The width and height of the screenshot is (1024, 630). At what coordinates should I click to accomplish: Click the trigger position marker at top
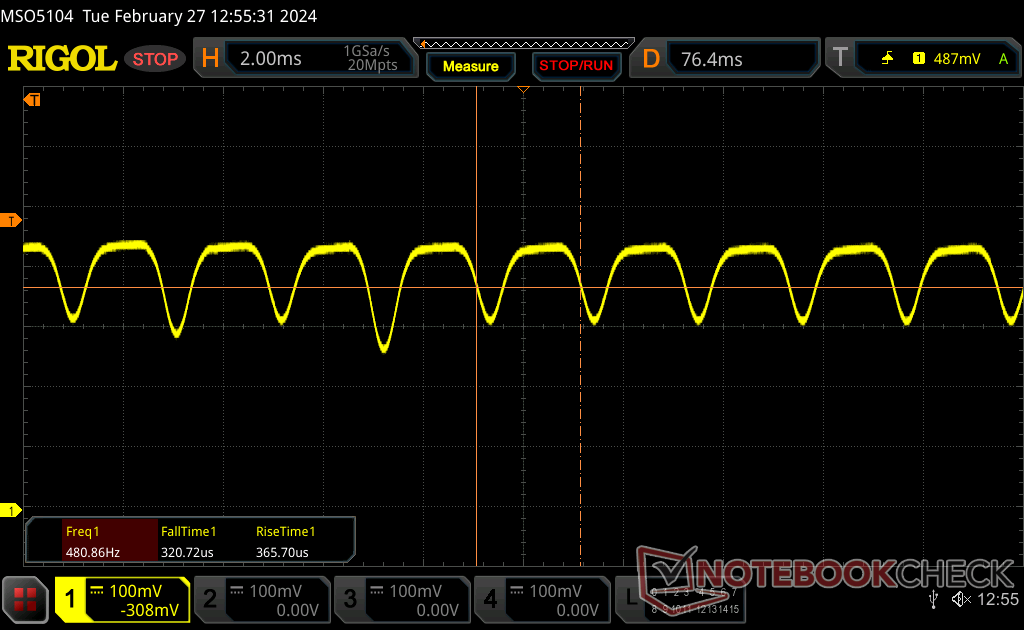click(x=522, y=91)
